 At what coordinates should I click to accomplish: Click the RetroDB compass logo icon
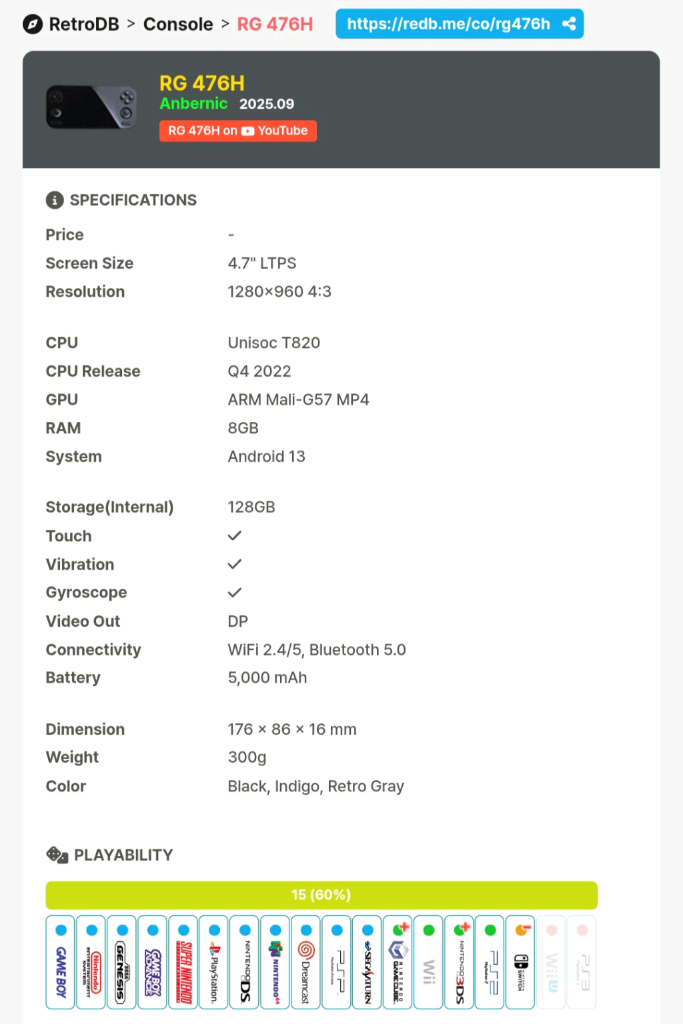tap(32, 24)
